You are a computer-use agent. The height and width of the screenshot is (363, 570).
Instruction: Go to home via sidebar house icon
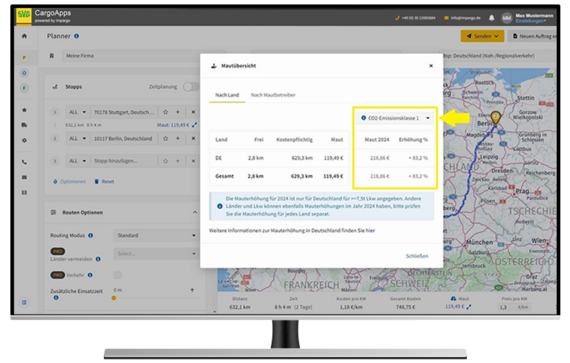tap(24, 36)
